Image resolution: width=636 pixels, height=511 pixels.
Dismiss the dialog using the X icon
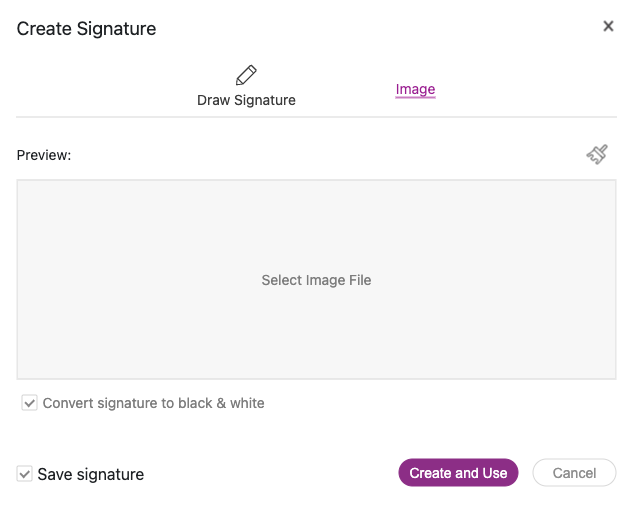coord(608,26)
